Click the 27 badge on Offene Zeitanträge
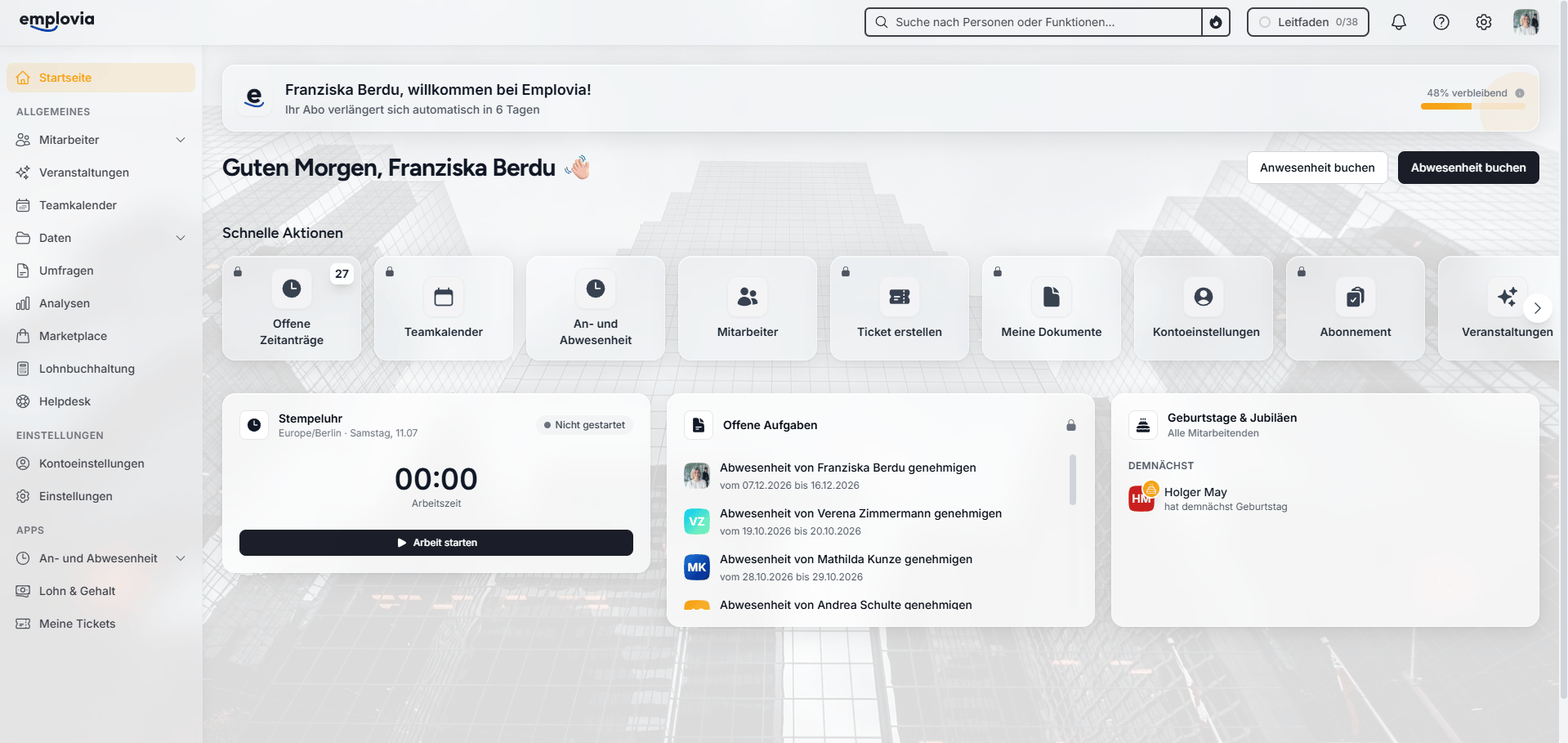This screenshot has height=743, width=1568. 342,274
